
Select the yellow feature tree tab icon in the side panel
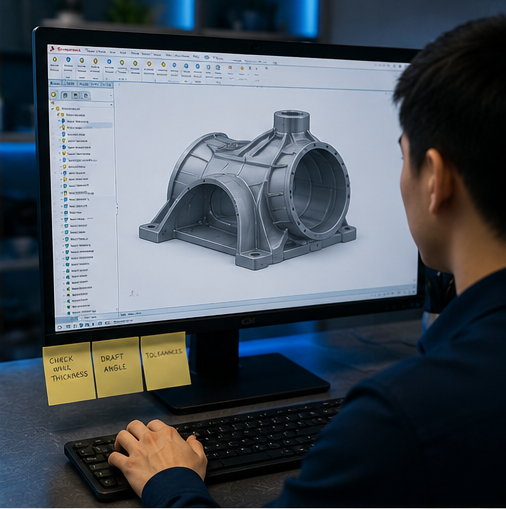(x=53, y=95)
